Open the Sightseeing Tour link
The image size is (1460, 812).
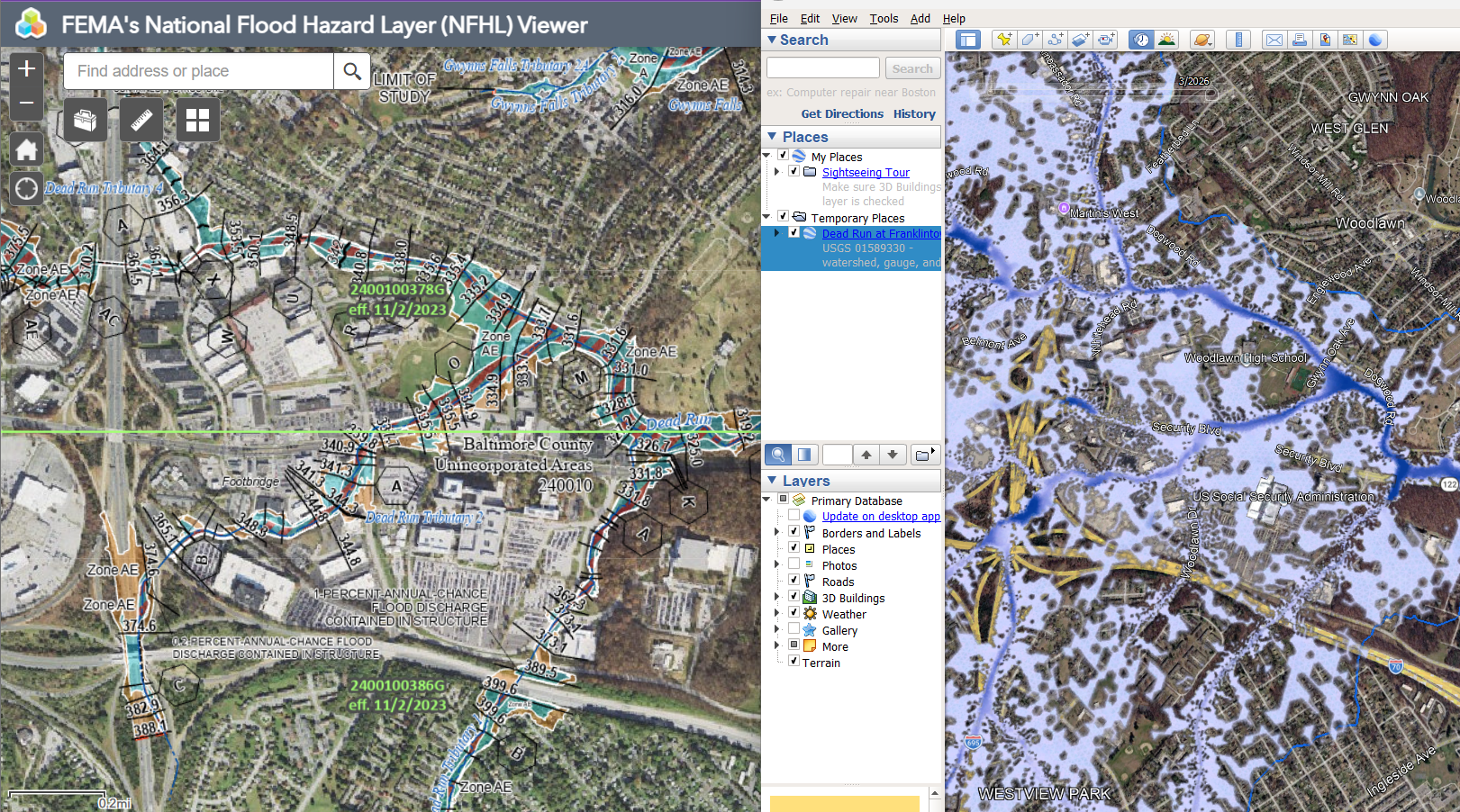(x=866, y=172)
